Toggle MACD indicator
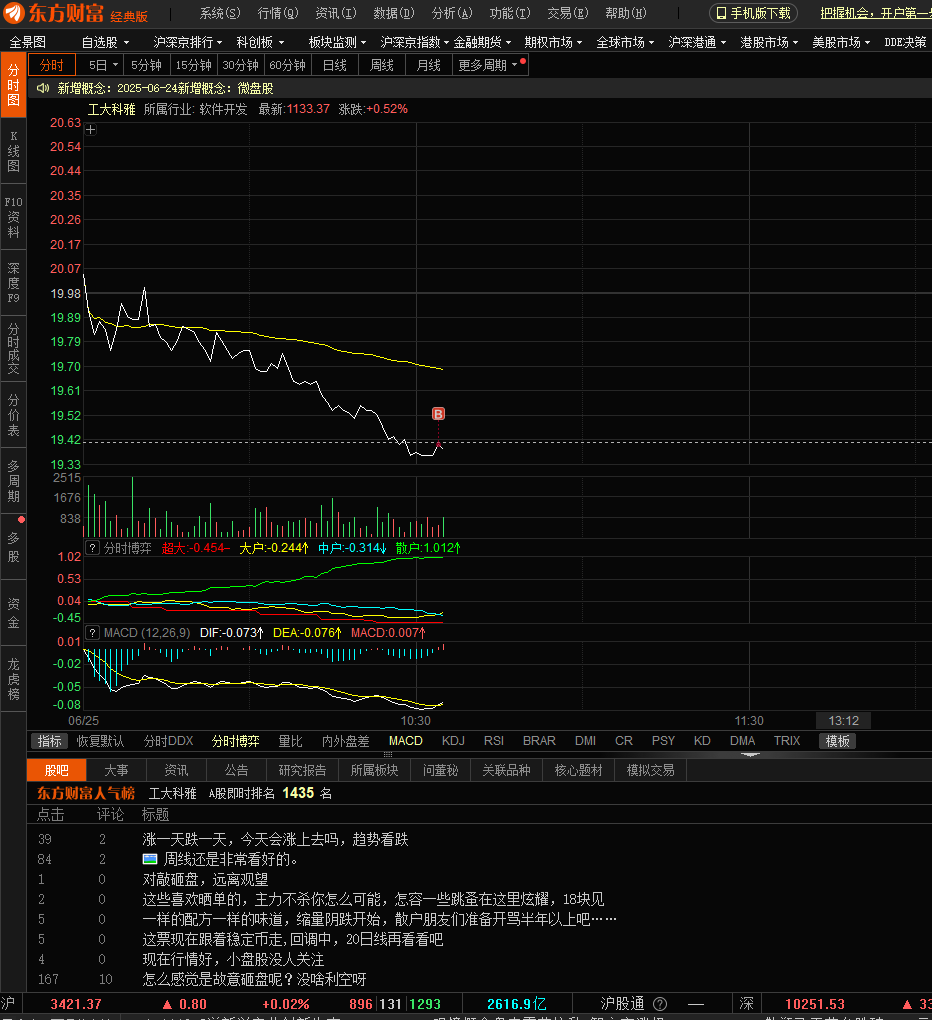Viewport: 932px width, 1020px height. pos(406,741)
